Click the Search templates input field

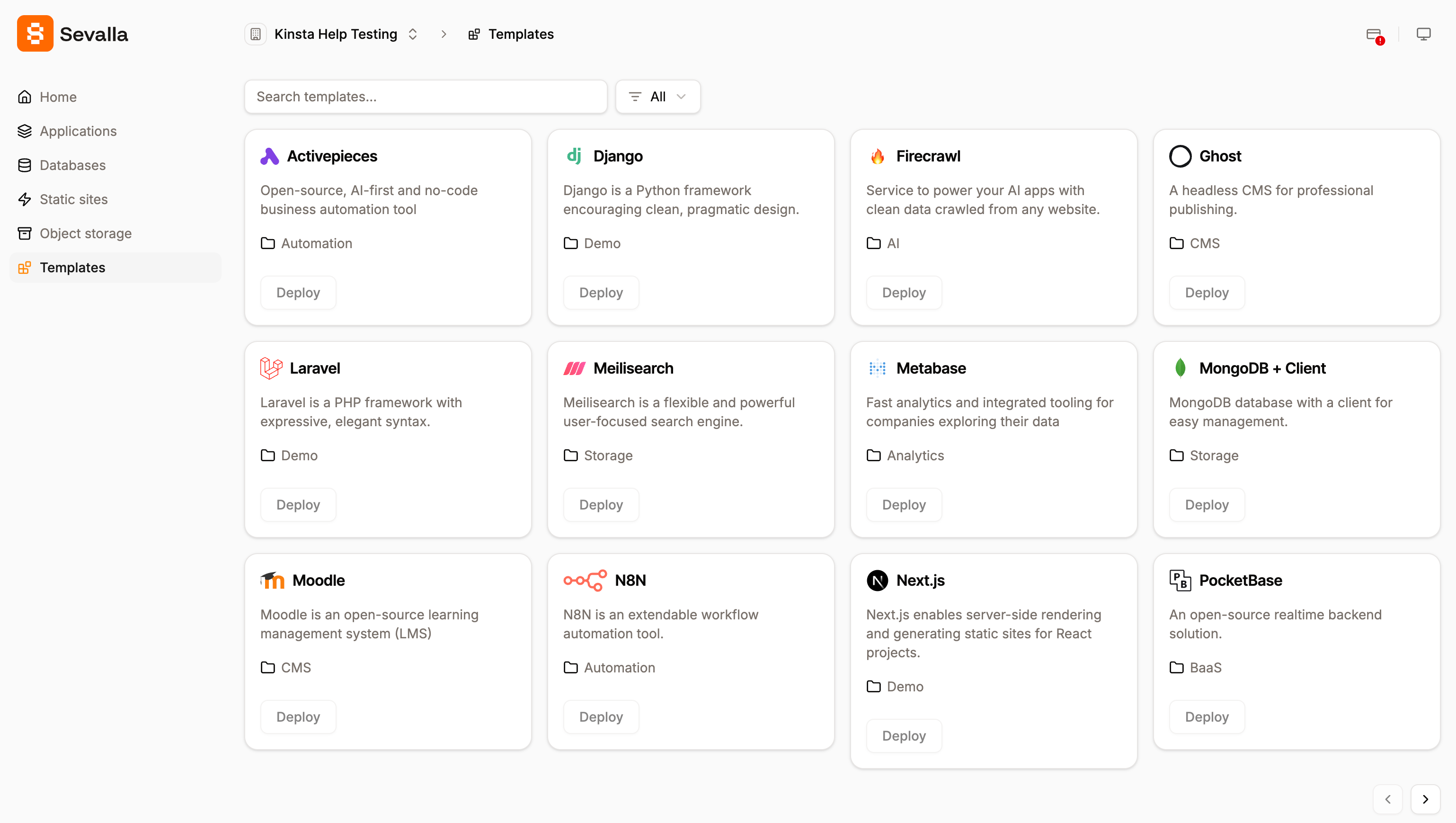coord(426,97)
